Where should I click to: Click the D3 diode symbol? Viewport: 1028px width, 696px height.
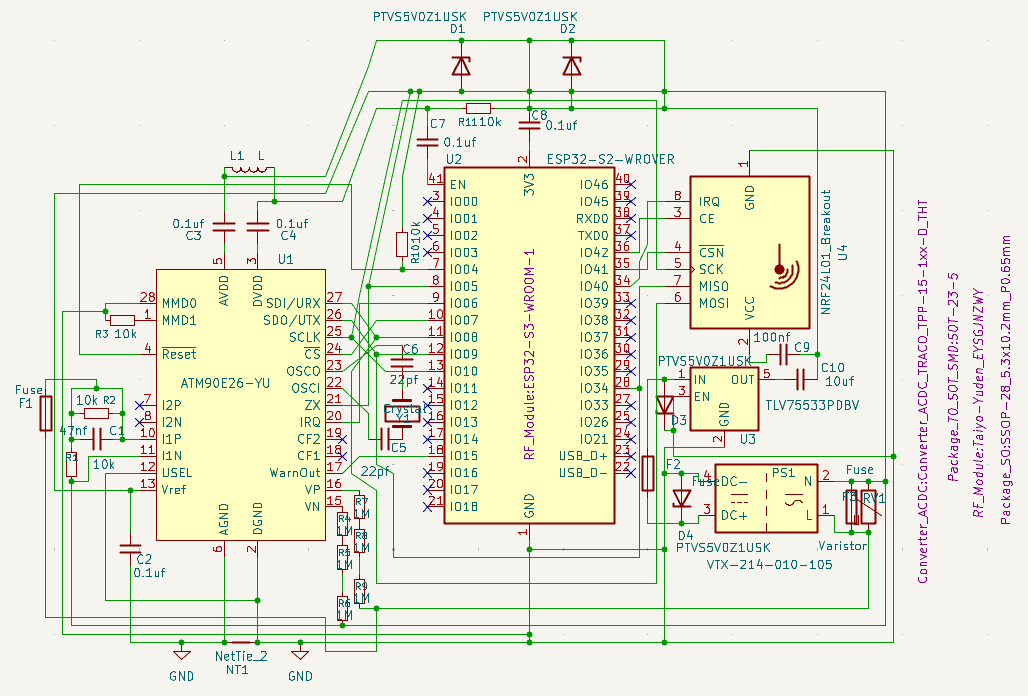tap(665, 405)
